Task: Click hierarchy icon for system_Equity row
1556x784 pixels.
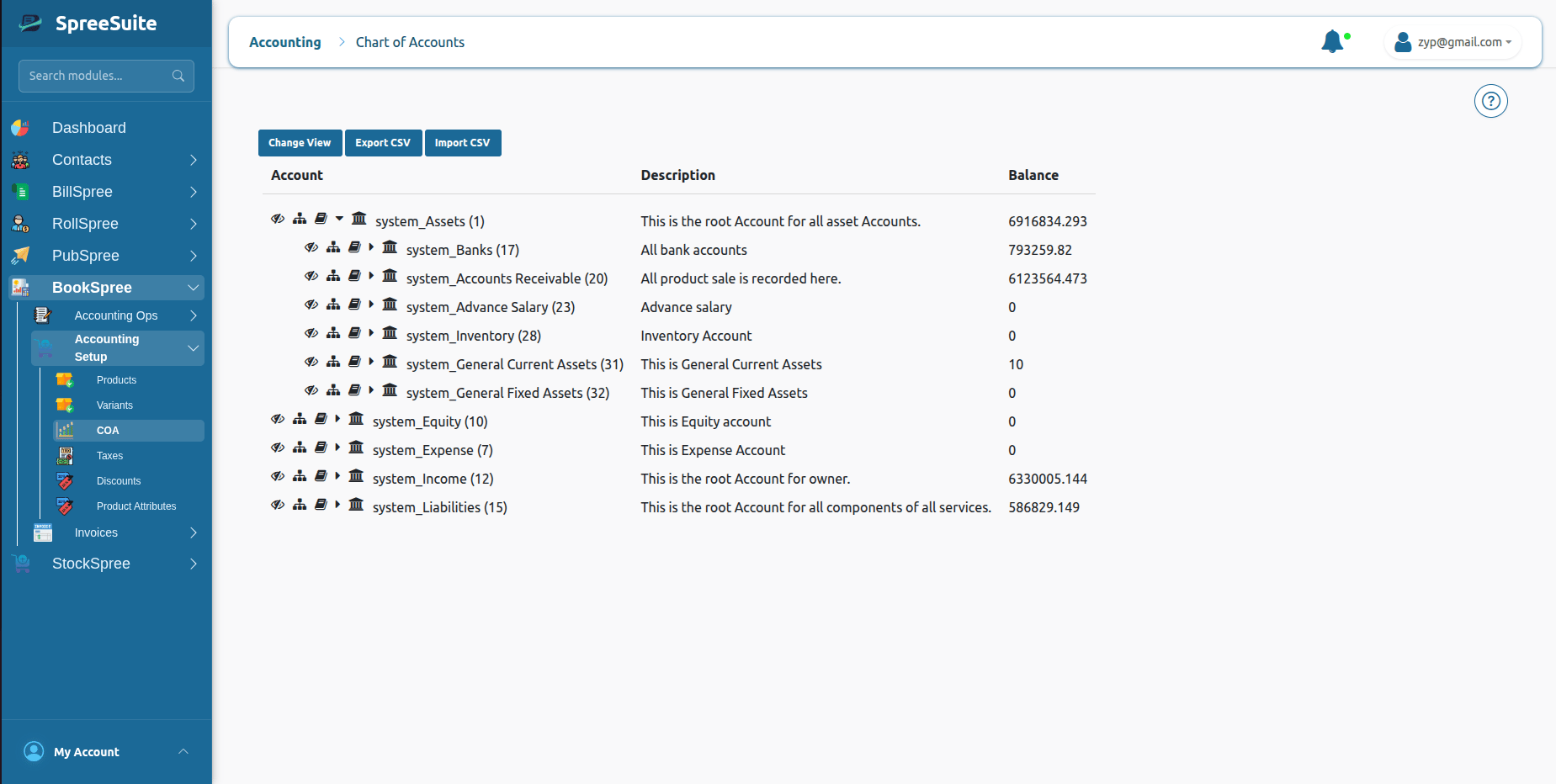Action: tap(300, 419)
